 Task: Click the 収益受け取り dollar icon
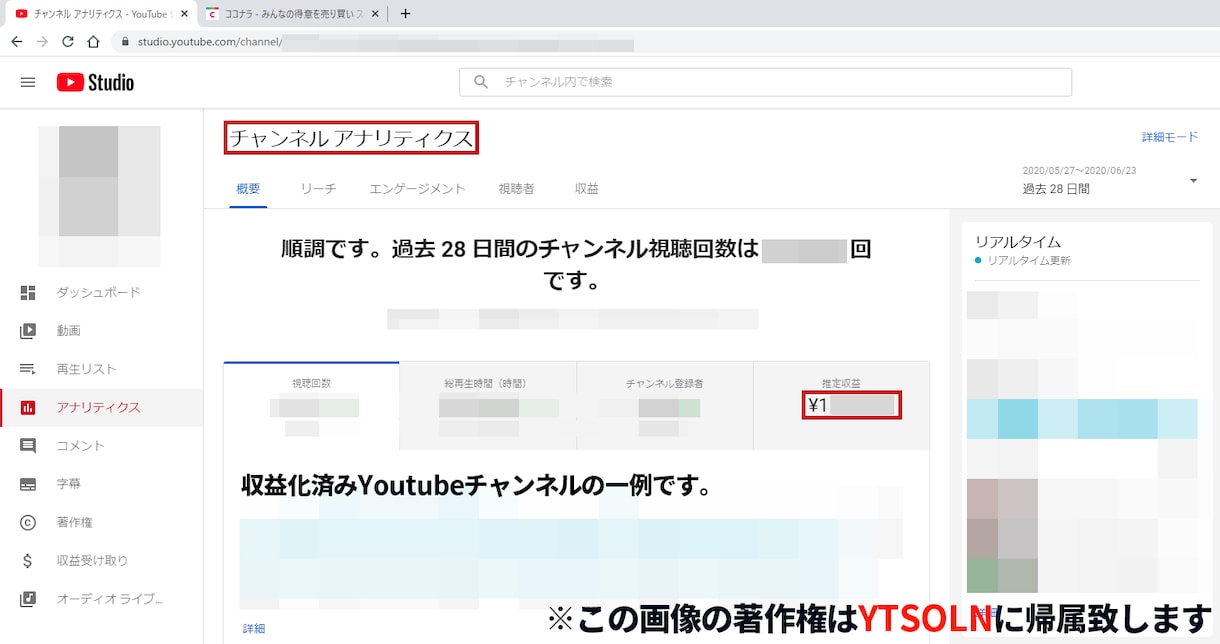(x=28, y=560)
